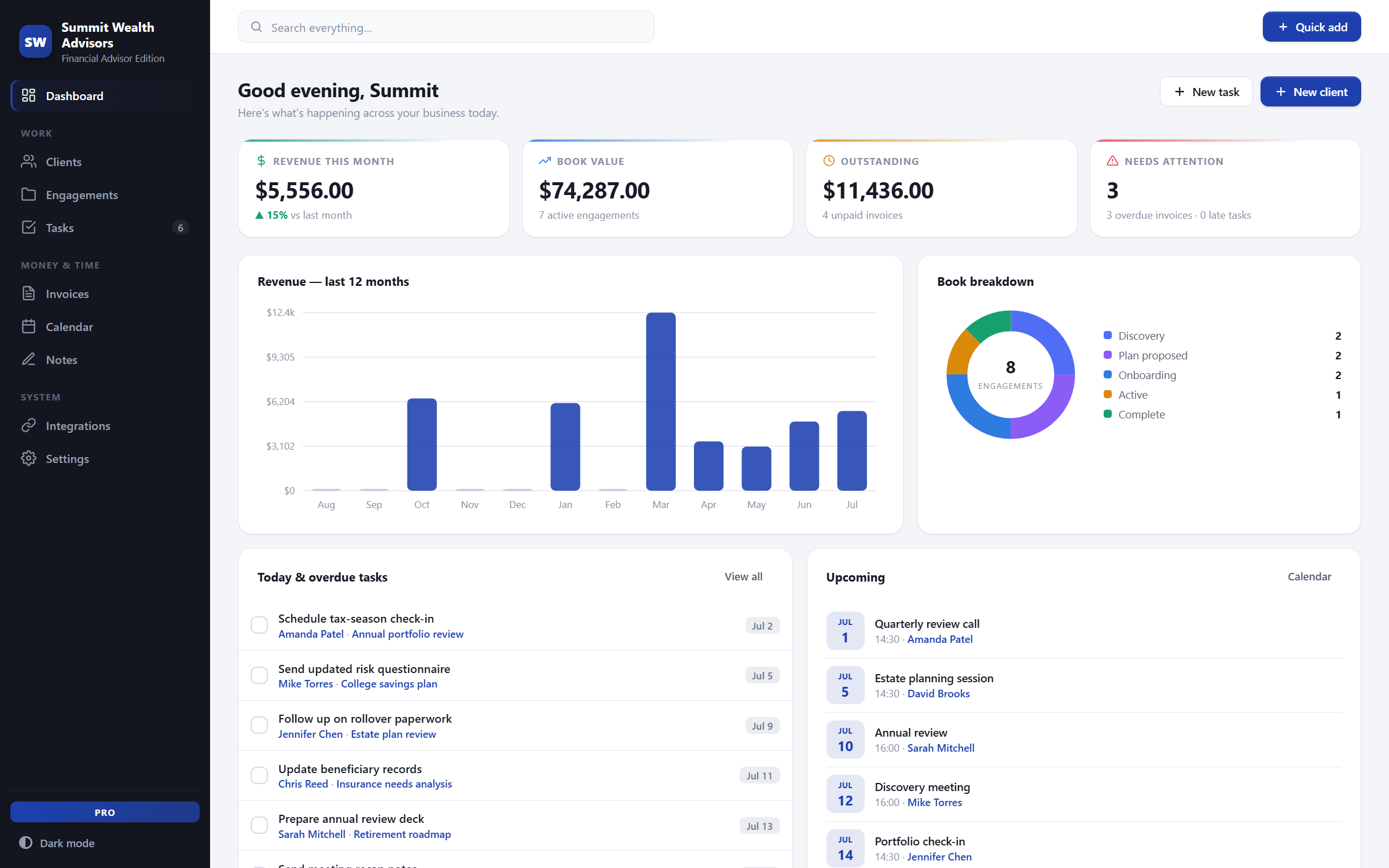Open Retirement roadmap engagement

(x=402, y=834)
